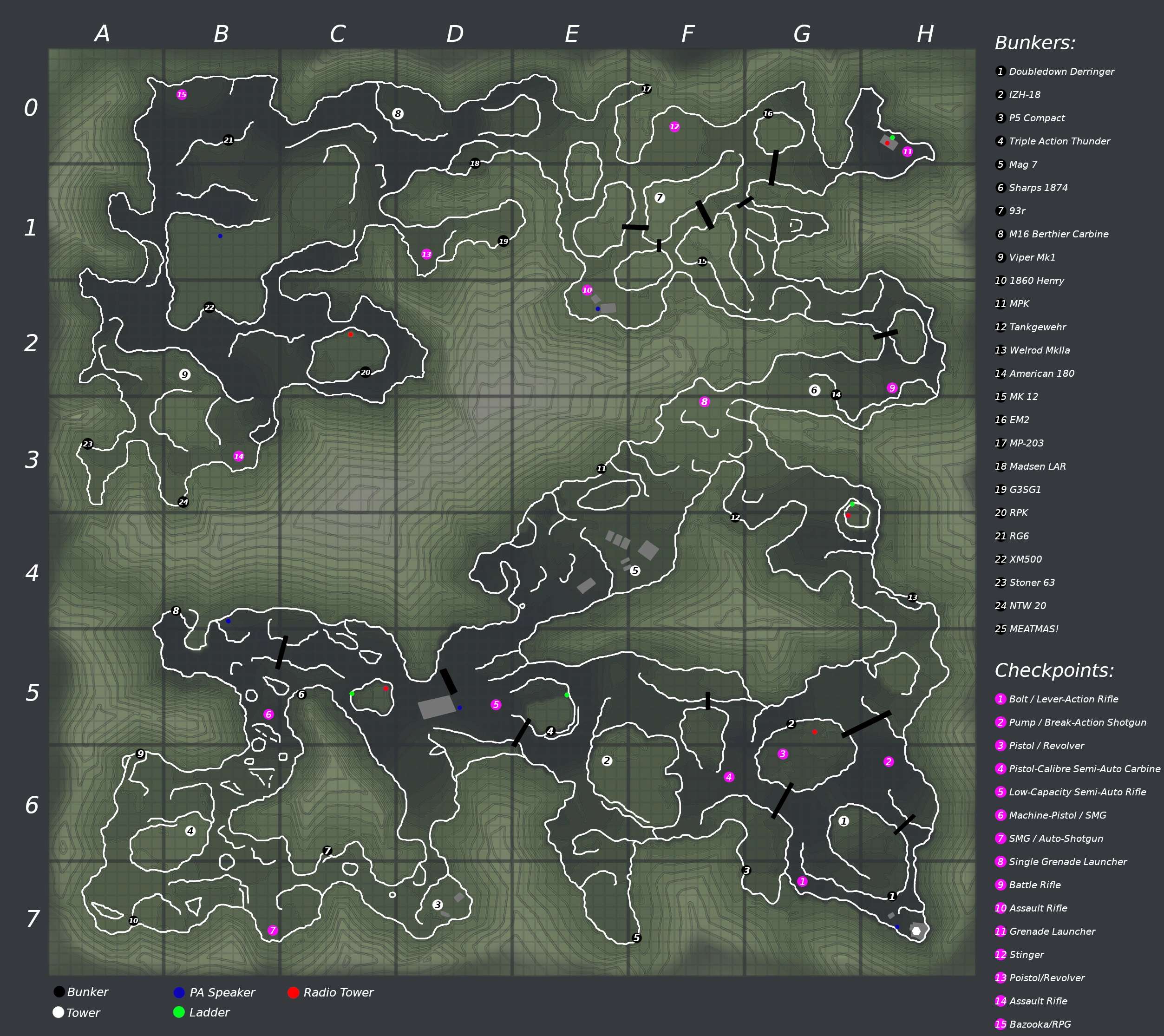The width and height of the screenshot is (1164, 1036).
Task: Click the red Radio Tower legend dot
Action: pyautogui.click(x=293, y=992)
